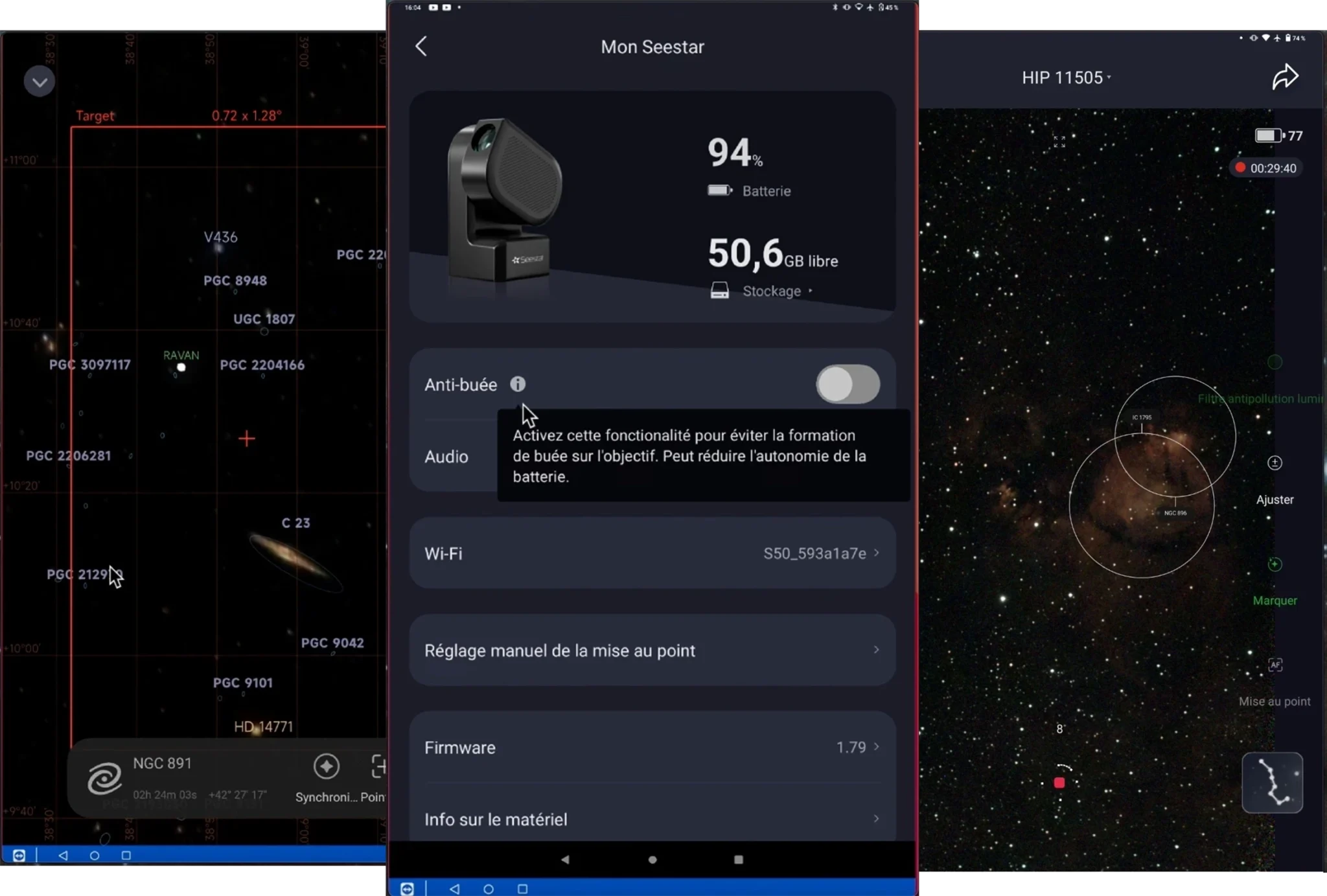The image size is (1327, 896).
Task: Collapse the sky atlas with the down chevron
Action: pyautogui.click(x=40, y=82)
